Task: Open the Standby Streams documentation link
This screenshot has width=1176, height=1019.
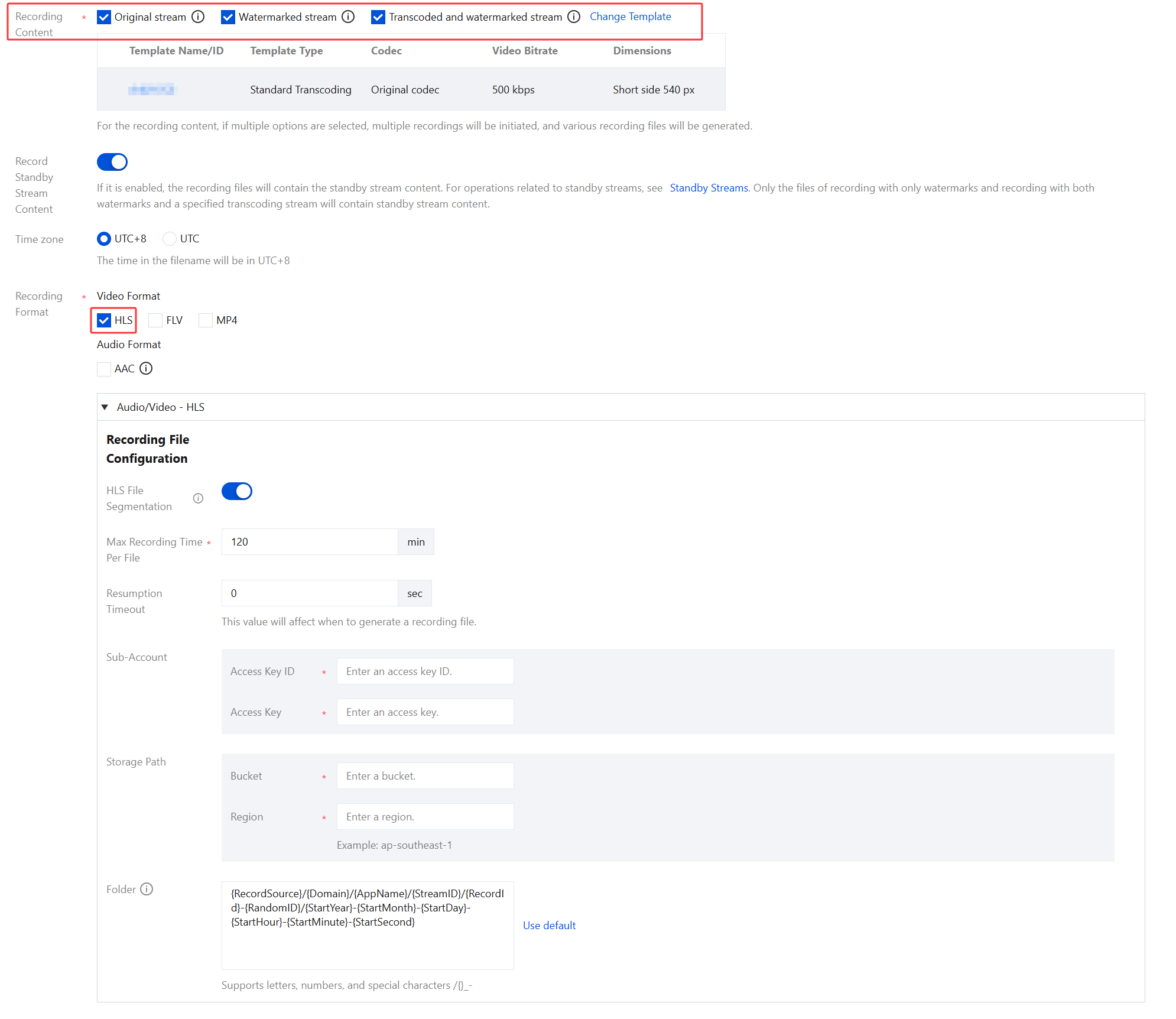Action: [709, 188]
